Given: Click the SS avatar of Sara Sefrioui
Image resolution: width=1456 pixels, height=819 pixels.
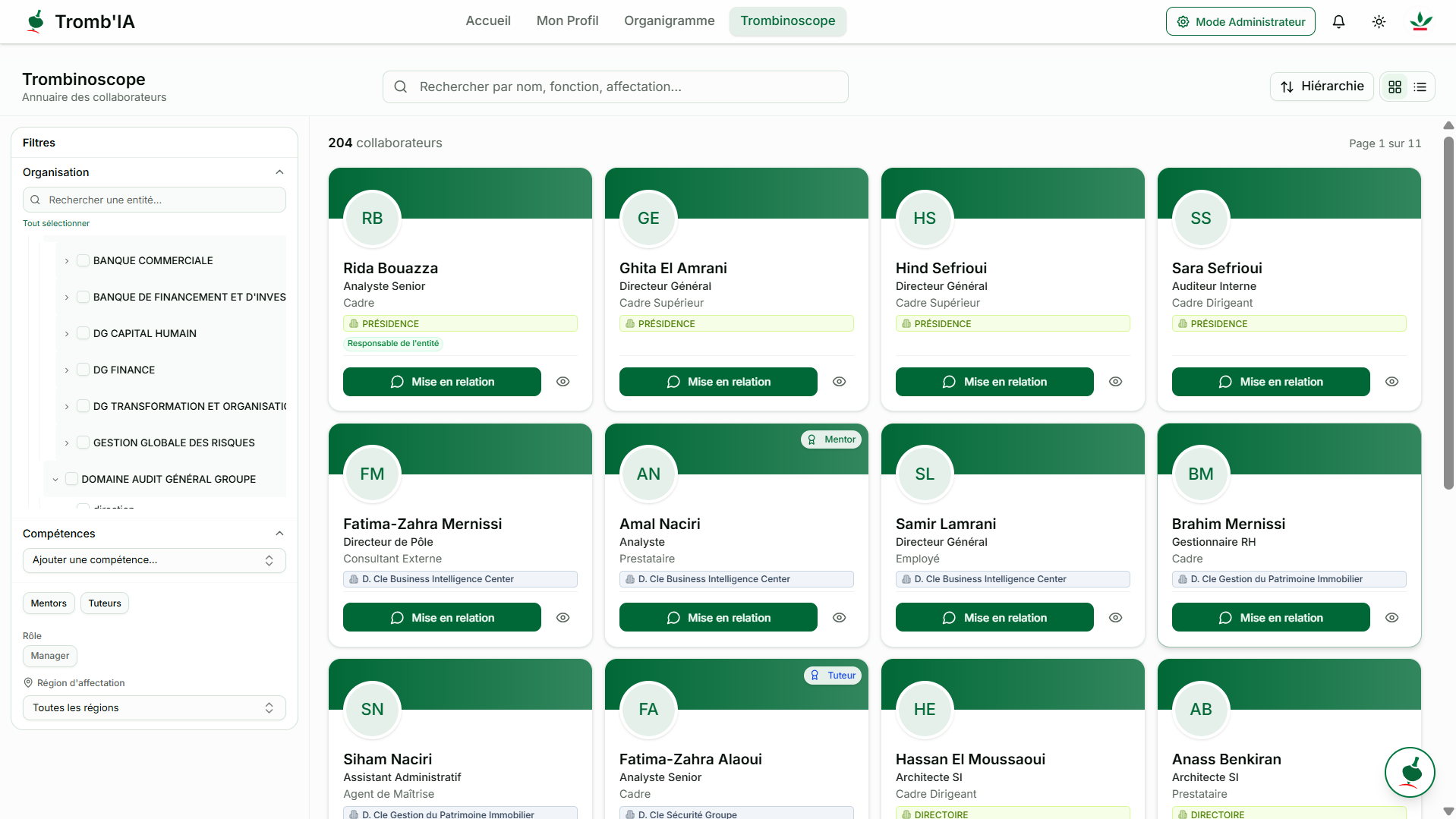Looking at the screenshot, I should [x=1201, y=219].
